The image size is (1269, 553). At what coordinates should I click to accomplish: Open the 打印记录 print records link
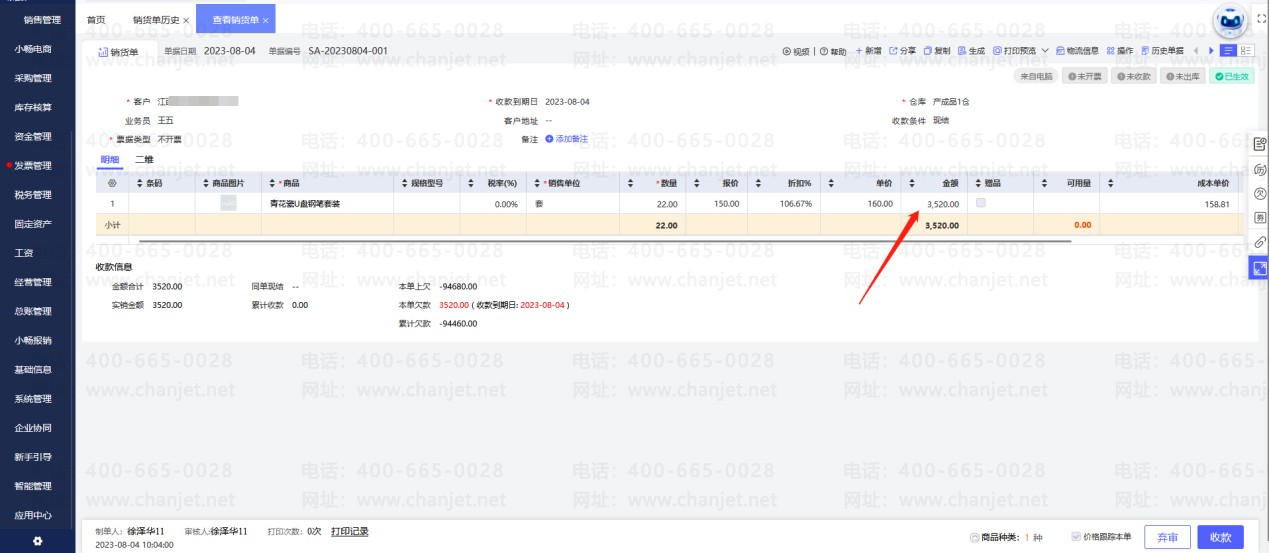(350, 532)
